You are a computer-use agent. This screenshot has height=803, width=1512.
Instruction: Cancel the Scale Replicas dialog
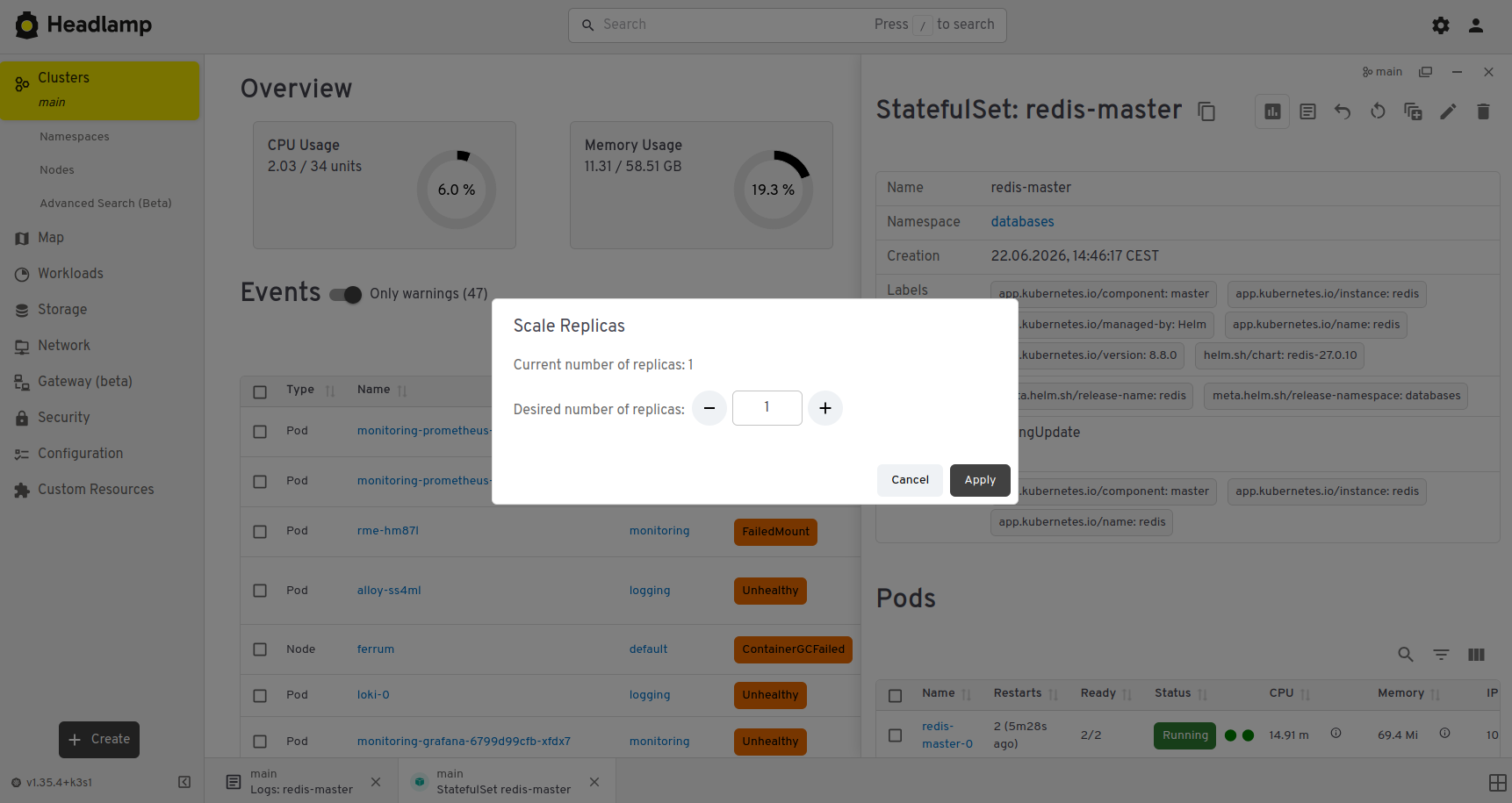coord(910,480)
